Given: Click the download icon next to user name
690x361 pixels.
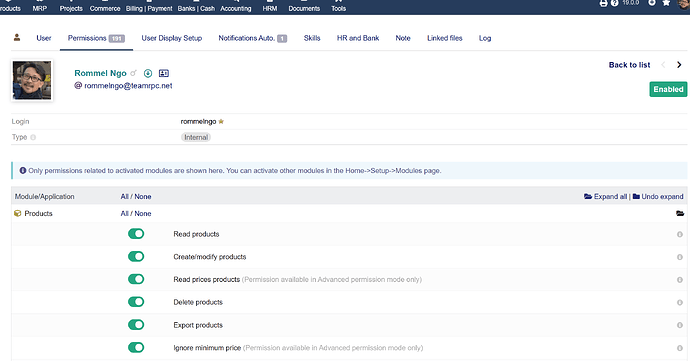Looking at the screenshot, I should pos(148,74).
